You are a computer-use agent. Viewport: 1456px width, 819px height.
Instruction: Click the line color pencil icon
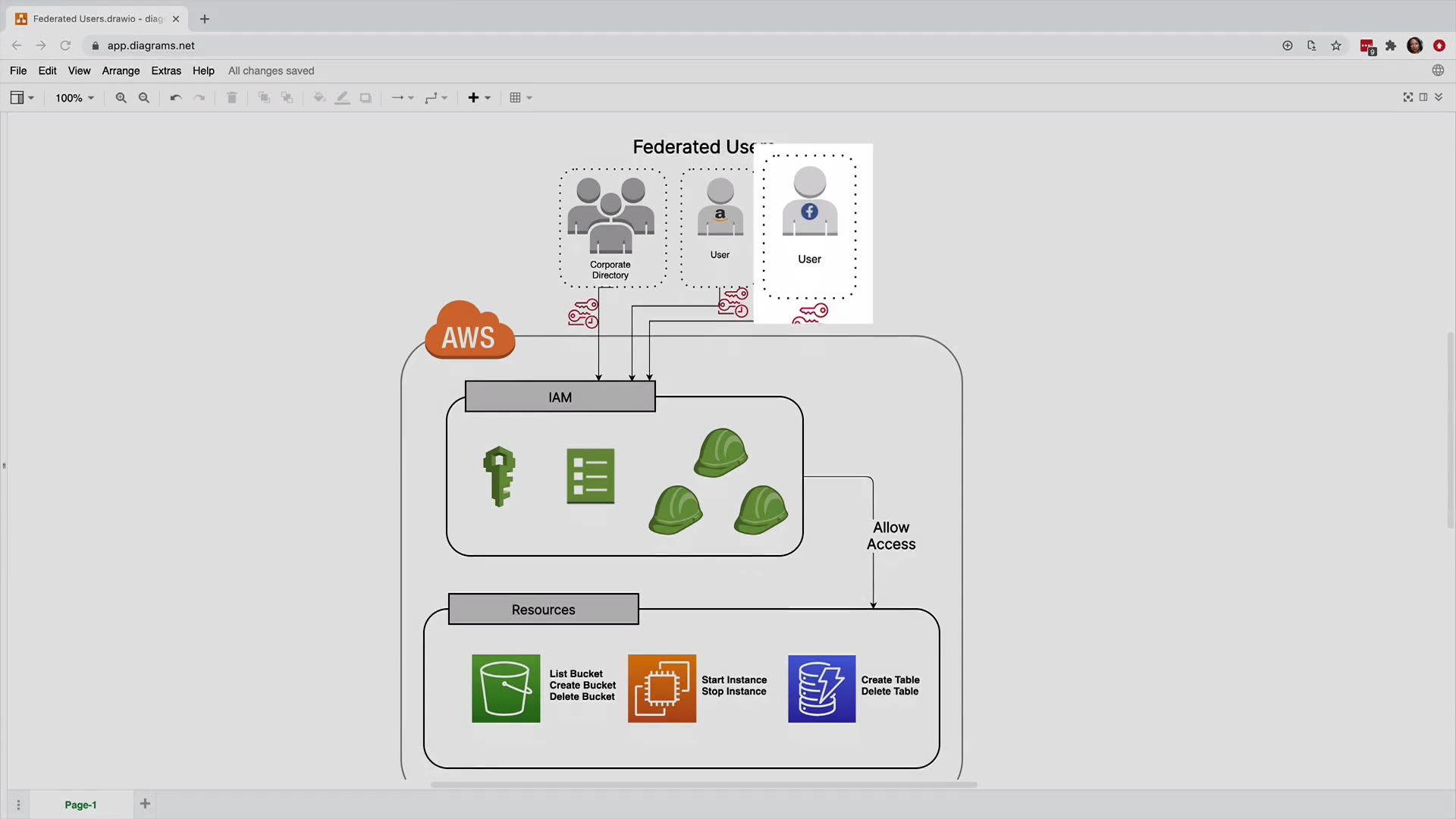[x=343, y=98]
